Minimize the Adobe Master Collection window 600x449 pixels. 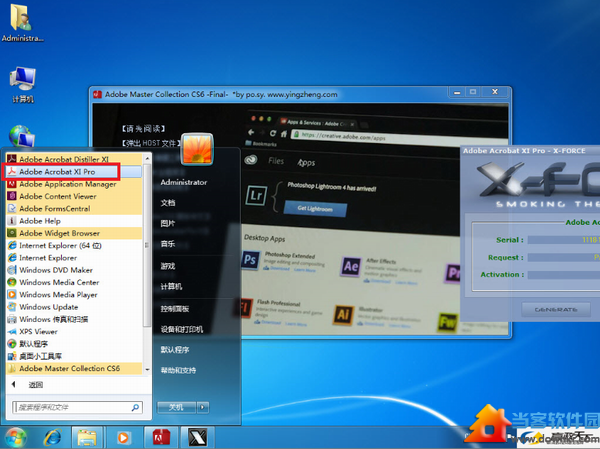(457, 92)
